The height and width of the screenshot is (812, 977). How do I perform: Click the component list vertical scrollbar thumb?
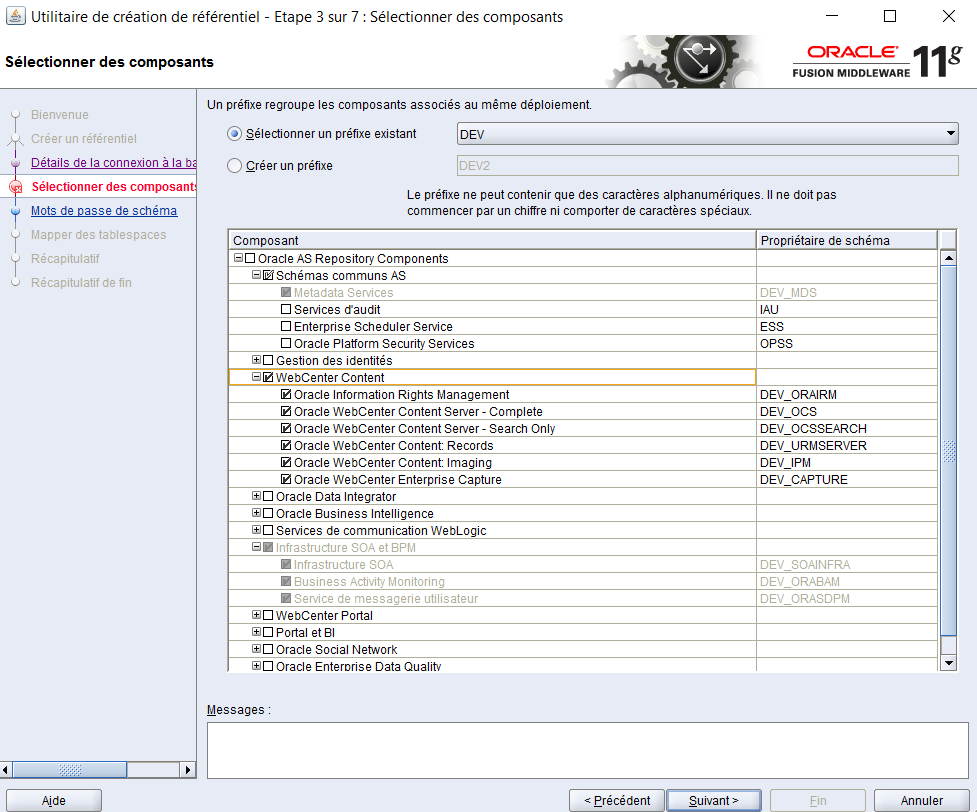[x=949, y=450]
